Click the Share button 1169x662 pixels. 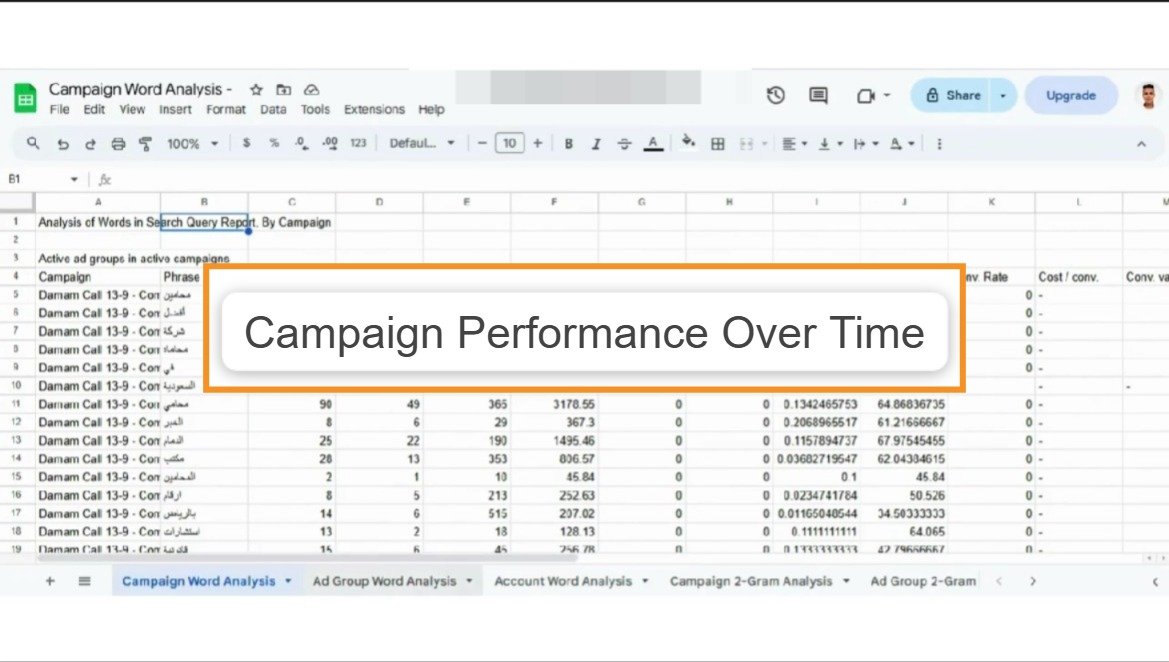(x=955, y=95)
